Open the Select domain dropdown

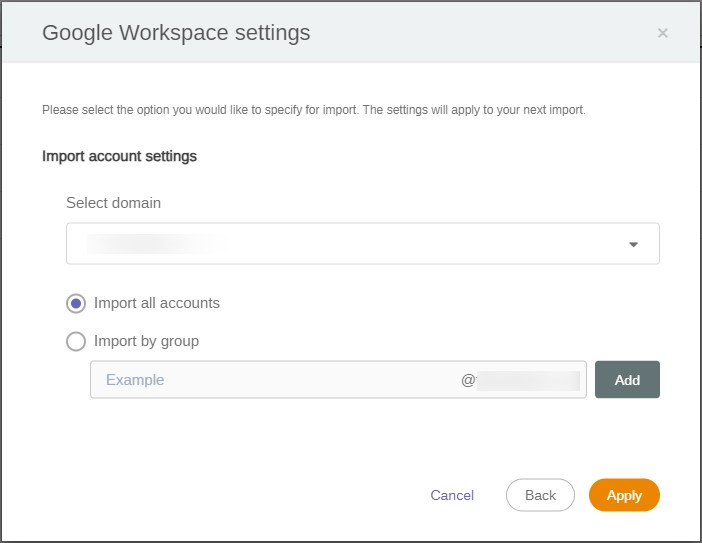[363, 244]
